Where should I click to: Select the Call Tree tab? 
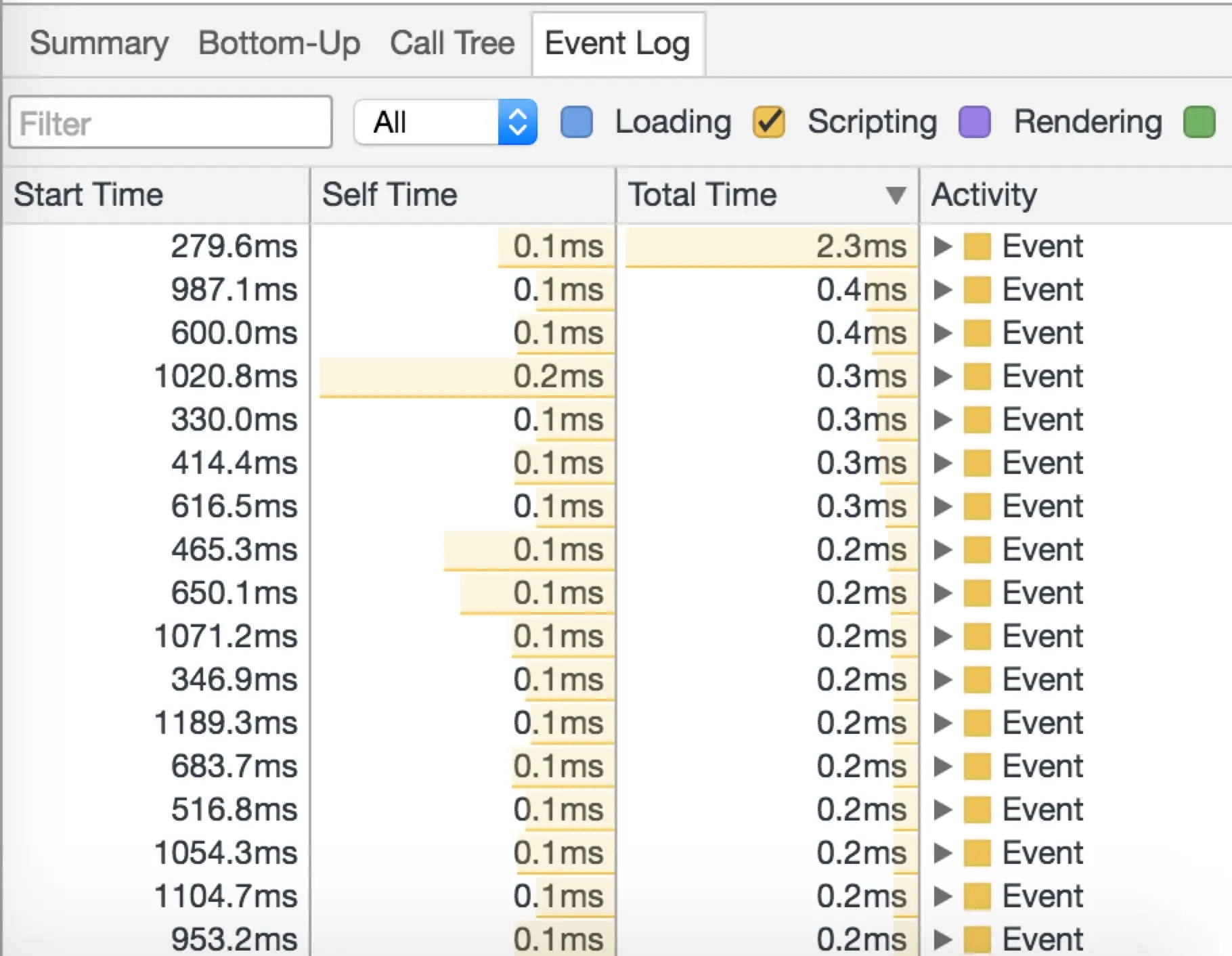[452, 43]
